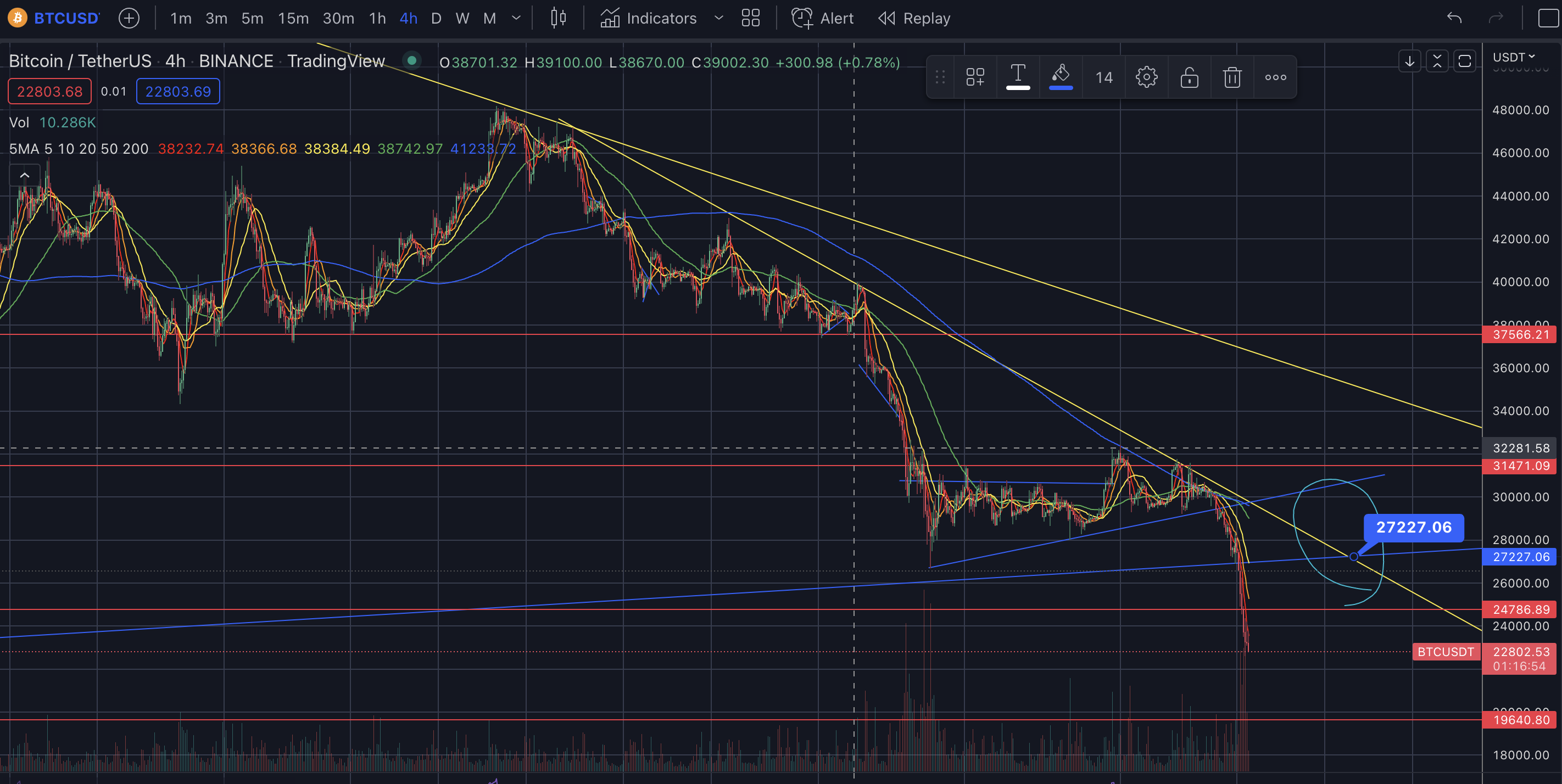Open the background fill color picker
Image resolution: width=1562 pixels, height=784 pixels.
[1061, 76]
